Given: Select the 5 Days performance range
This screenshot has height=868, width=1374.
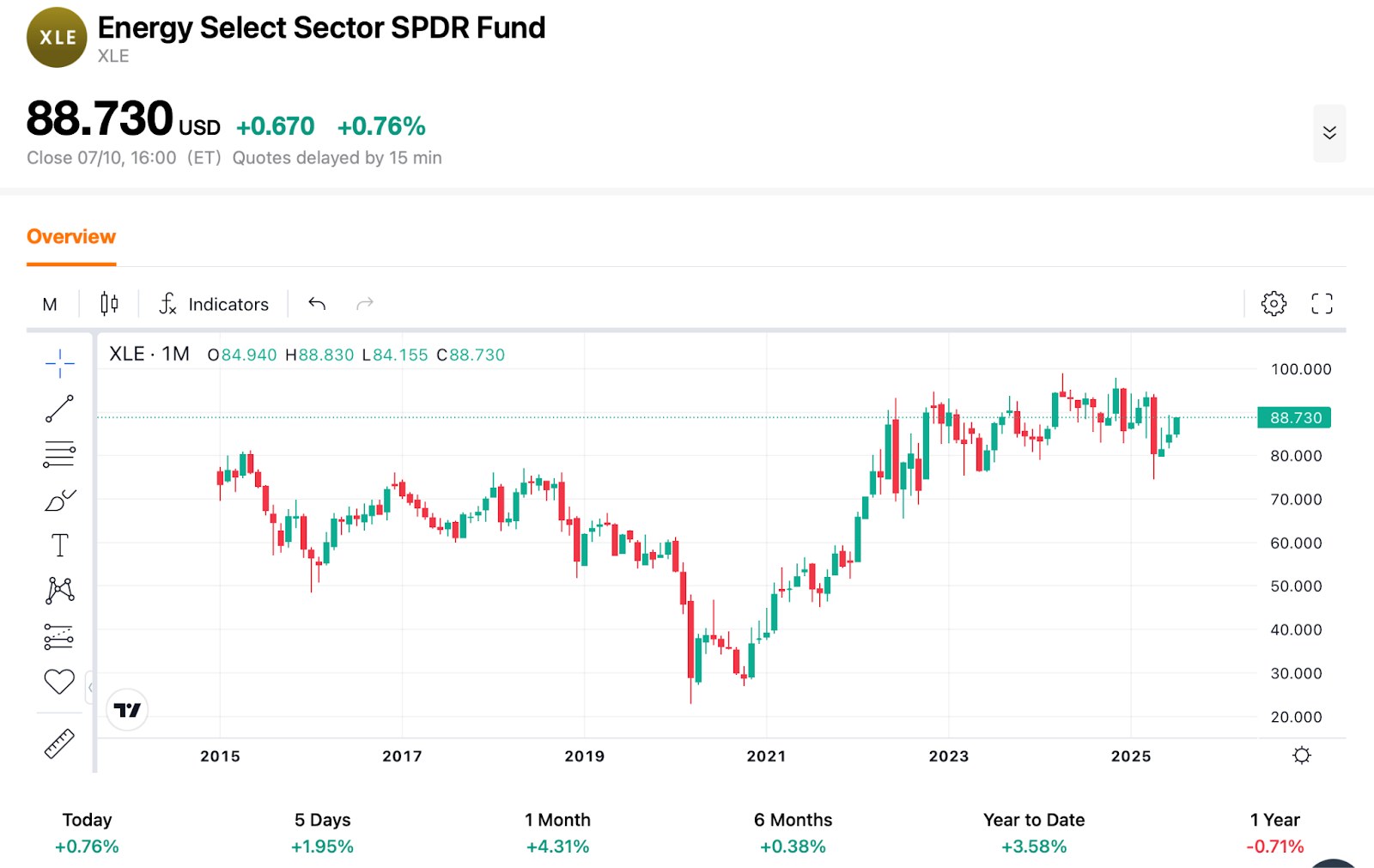Looking at the screenshot, I should coord(322,833).
